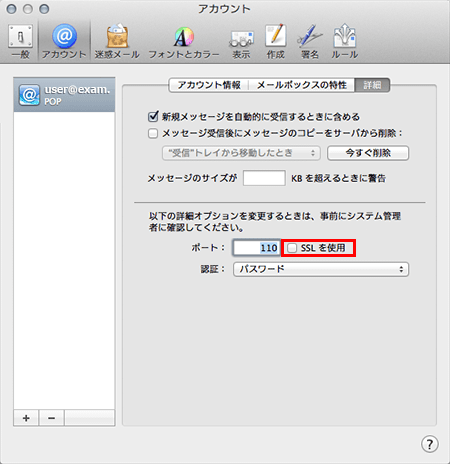Select the アカウント accounts toolbar icon
The height and width of the screenshot is (464, 450).
click(x=64, y=41)
